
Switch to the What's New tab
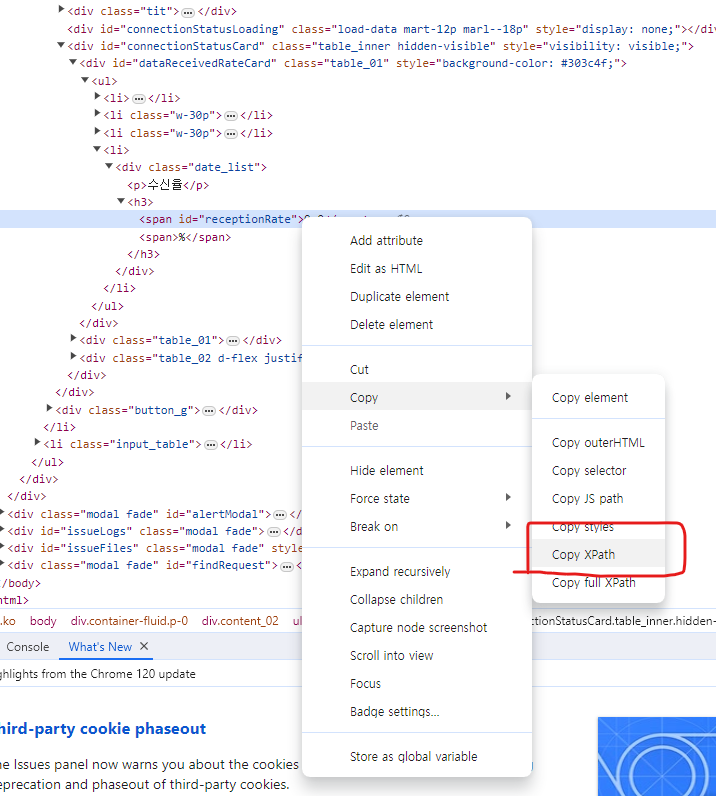click(x=100, y=647)
